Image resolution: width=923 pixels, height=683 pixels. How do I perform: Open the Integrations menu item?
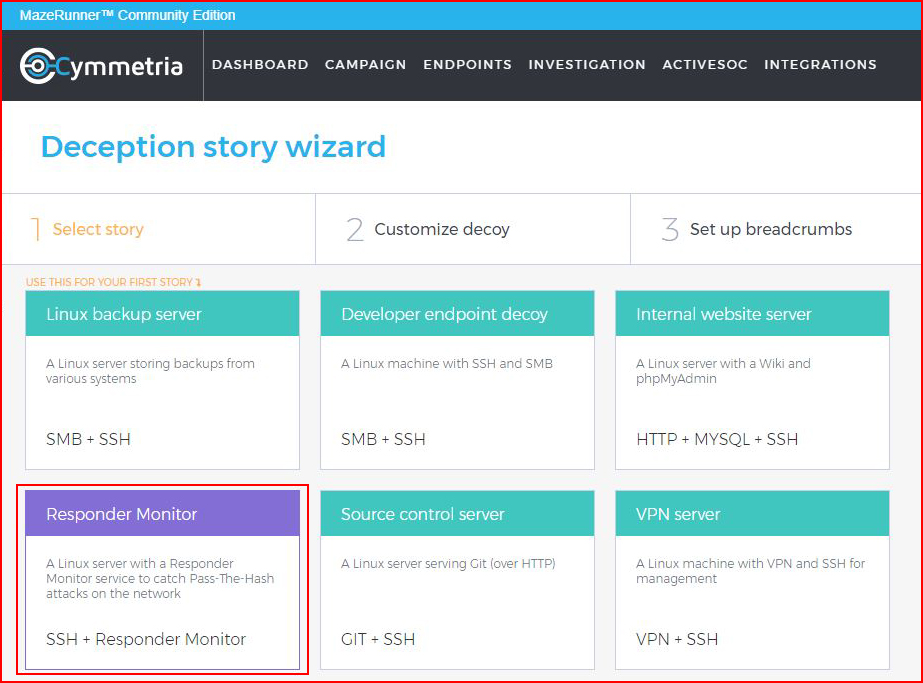click(x=820, y=65)
